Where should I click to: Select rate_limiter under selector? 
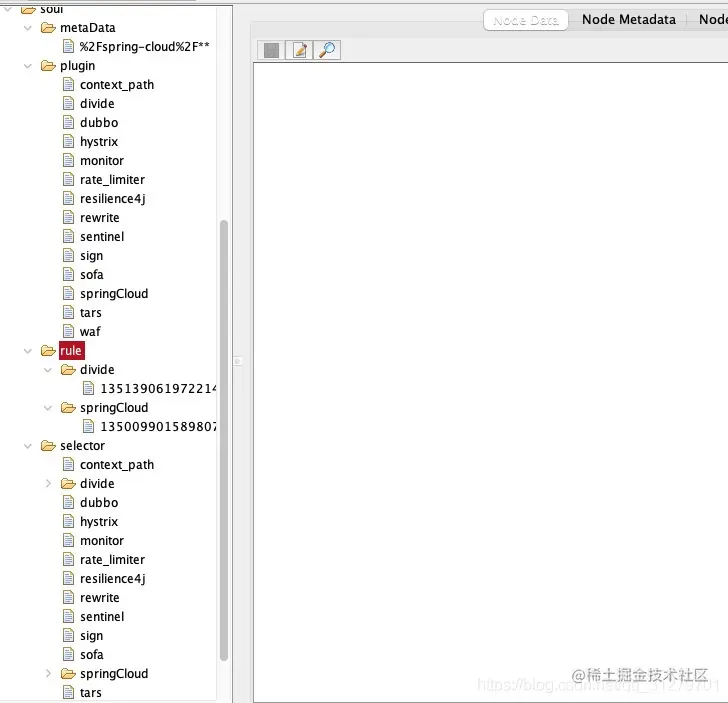coord(112,560)
